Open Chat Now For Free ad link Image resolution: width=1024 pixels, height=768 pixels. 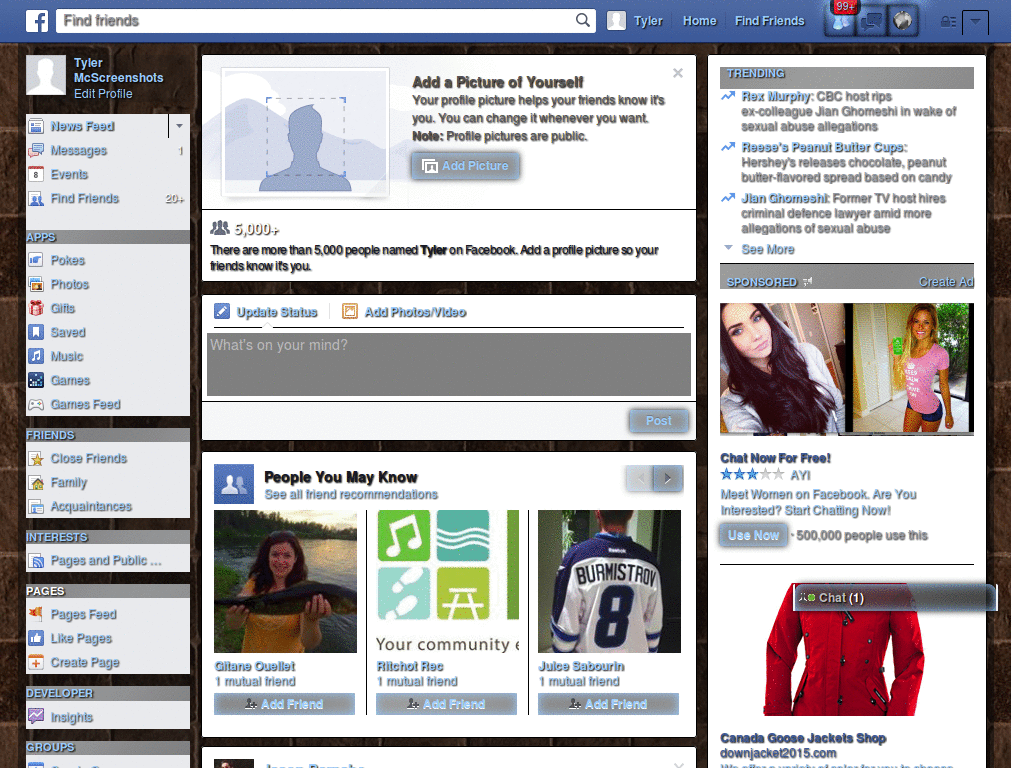point(775,458)
